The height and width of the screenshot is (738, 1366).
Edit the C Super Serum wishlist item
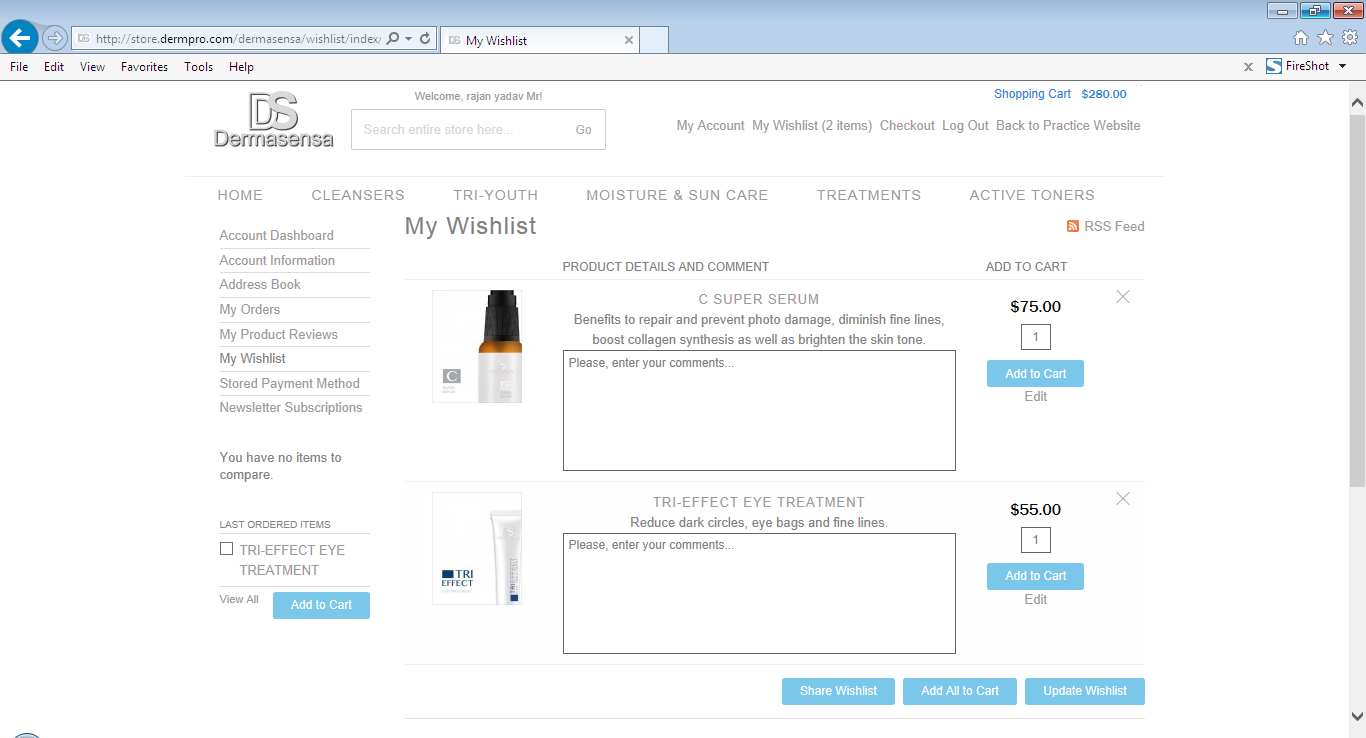pyautogui.click(x=1036, y=397)
